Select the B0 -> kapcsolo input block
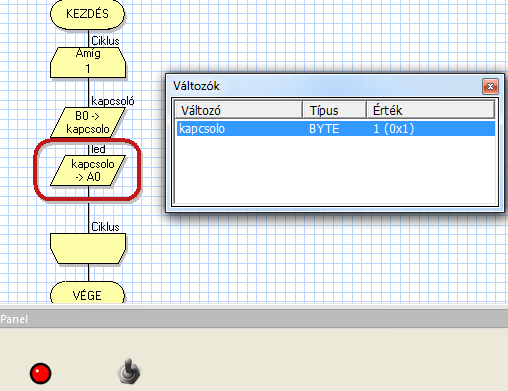508x391 pixels. point(88,122)
